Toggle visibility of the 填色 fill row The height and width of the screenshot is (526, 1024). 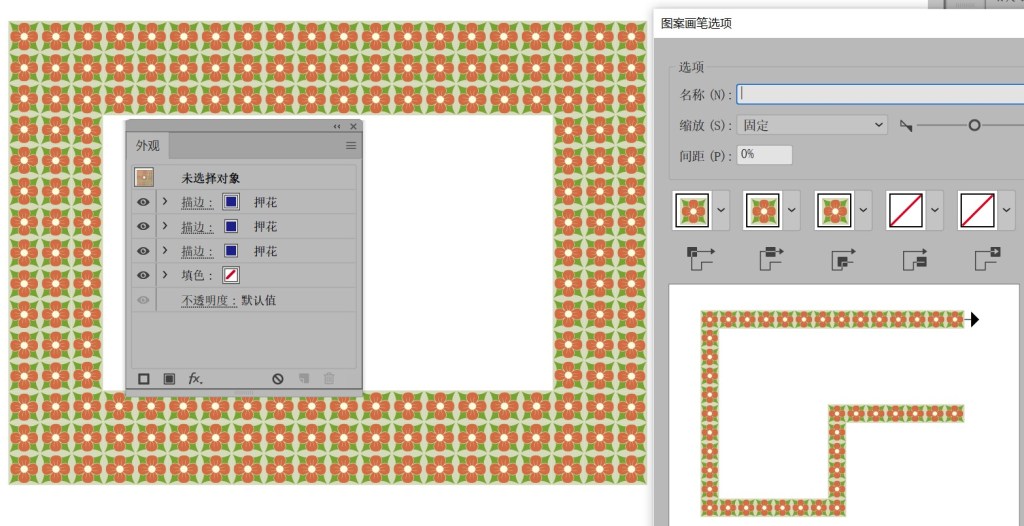[143, 275]
